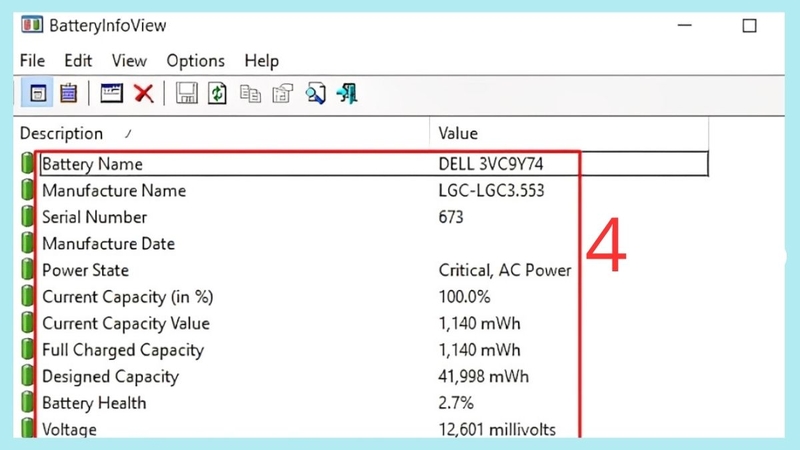
Task: Open the Help menu
Action: coord(261,61)
